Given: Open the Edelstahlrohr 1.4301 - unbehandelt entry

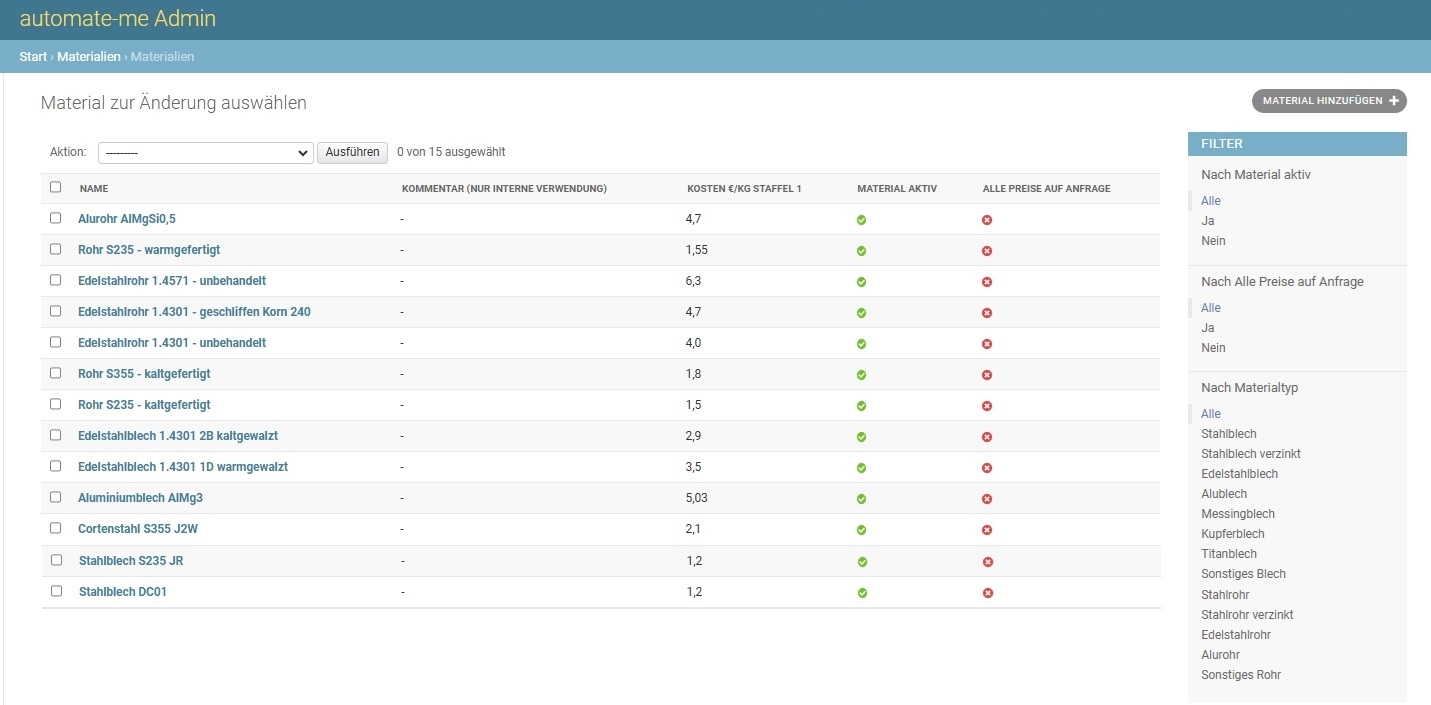Looking at the screenshot, I should [x=172, y=343].
